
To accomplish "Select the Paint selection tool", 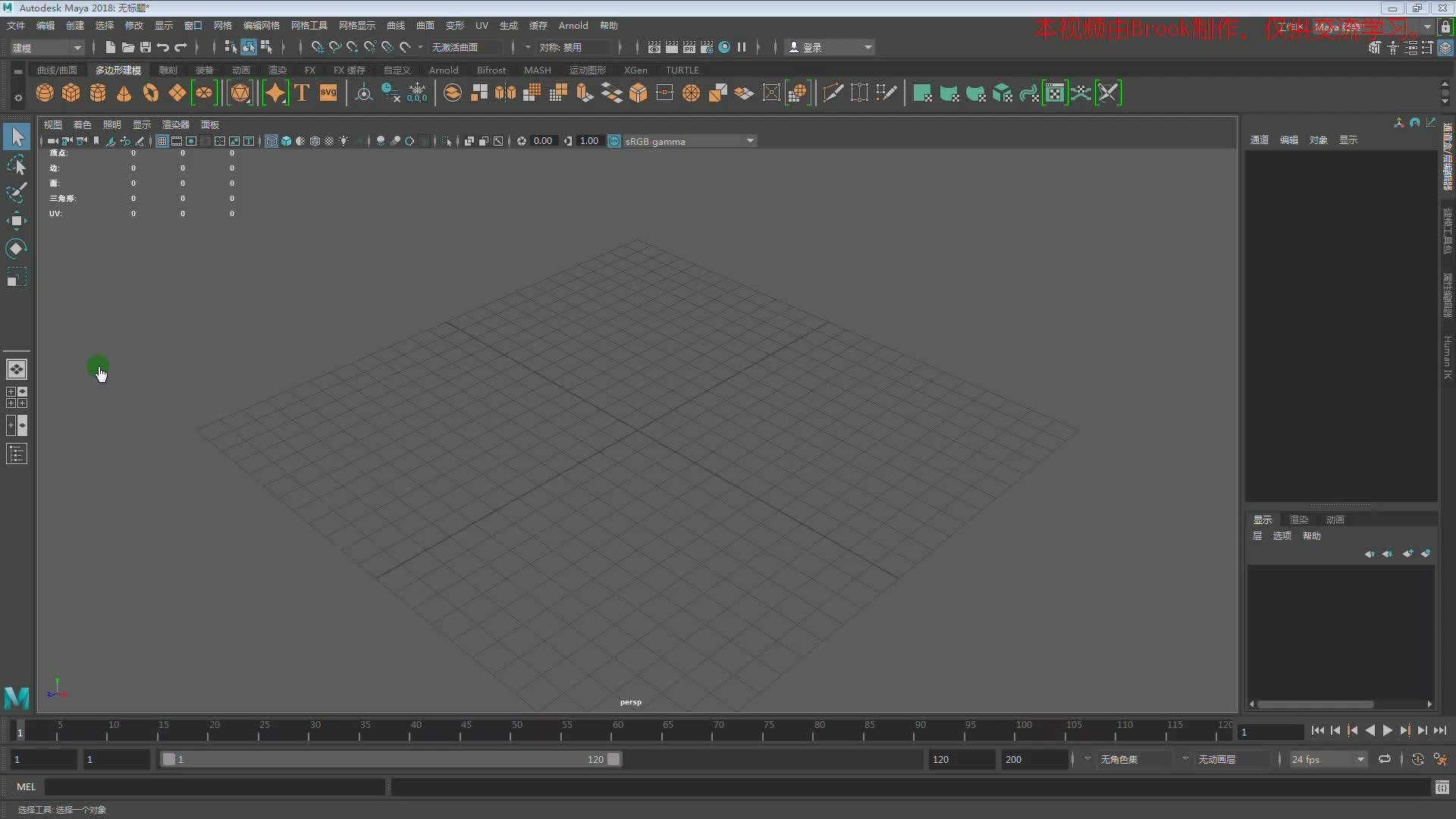I will pyautogui.click(x=17, y=193).
